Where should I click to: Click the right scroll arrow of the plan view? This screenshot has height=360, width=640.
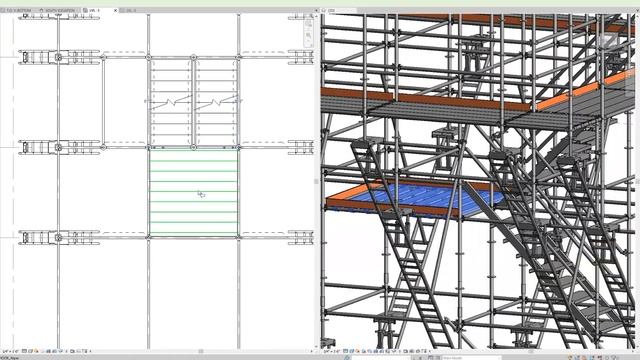(x=311, y=351)
